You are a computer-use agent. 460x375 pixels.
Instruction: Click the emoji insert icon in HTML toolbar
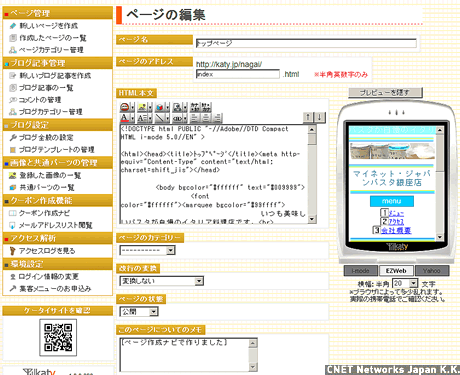[x=125, y=107]
